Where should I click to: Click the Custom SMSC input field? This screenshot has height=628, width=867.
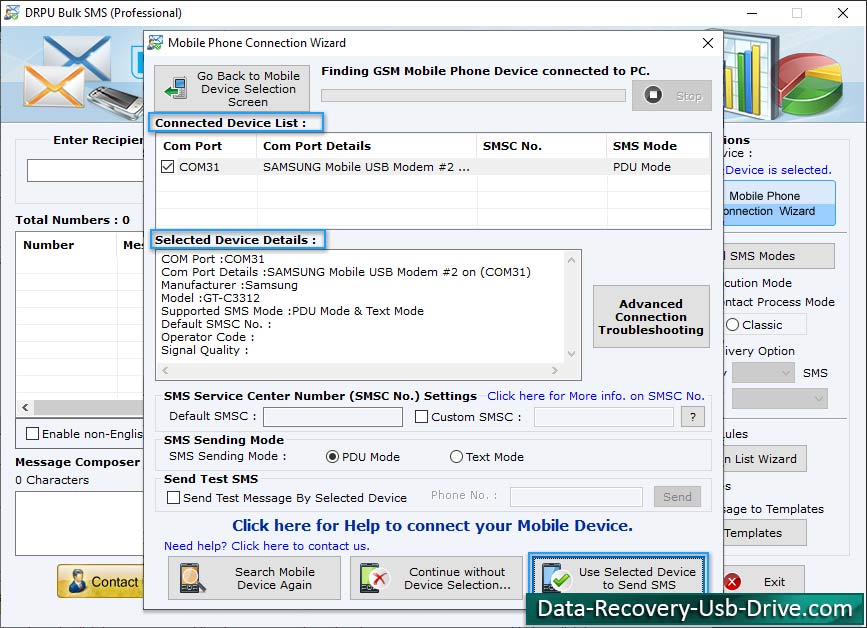604,417
